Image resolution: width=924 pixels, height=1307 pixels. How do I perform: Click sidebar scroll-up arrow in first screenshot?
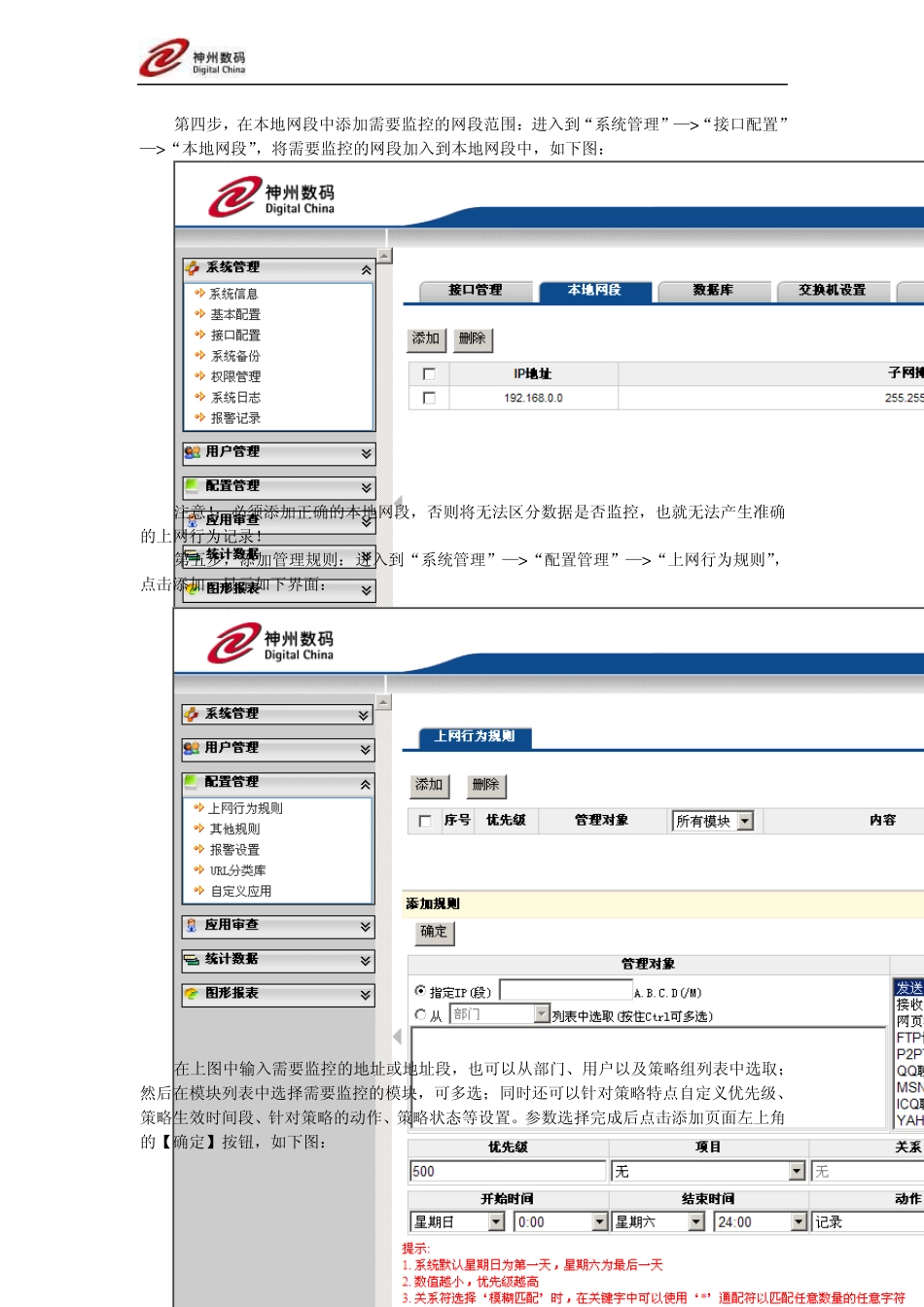tap(384, 256)
